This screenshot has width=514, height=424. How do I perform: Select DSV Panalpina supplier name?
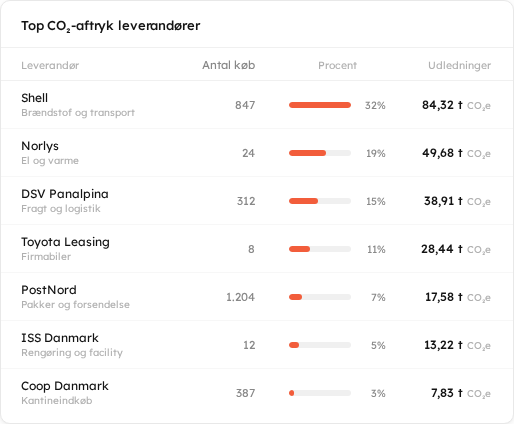coord(65,194)
